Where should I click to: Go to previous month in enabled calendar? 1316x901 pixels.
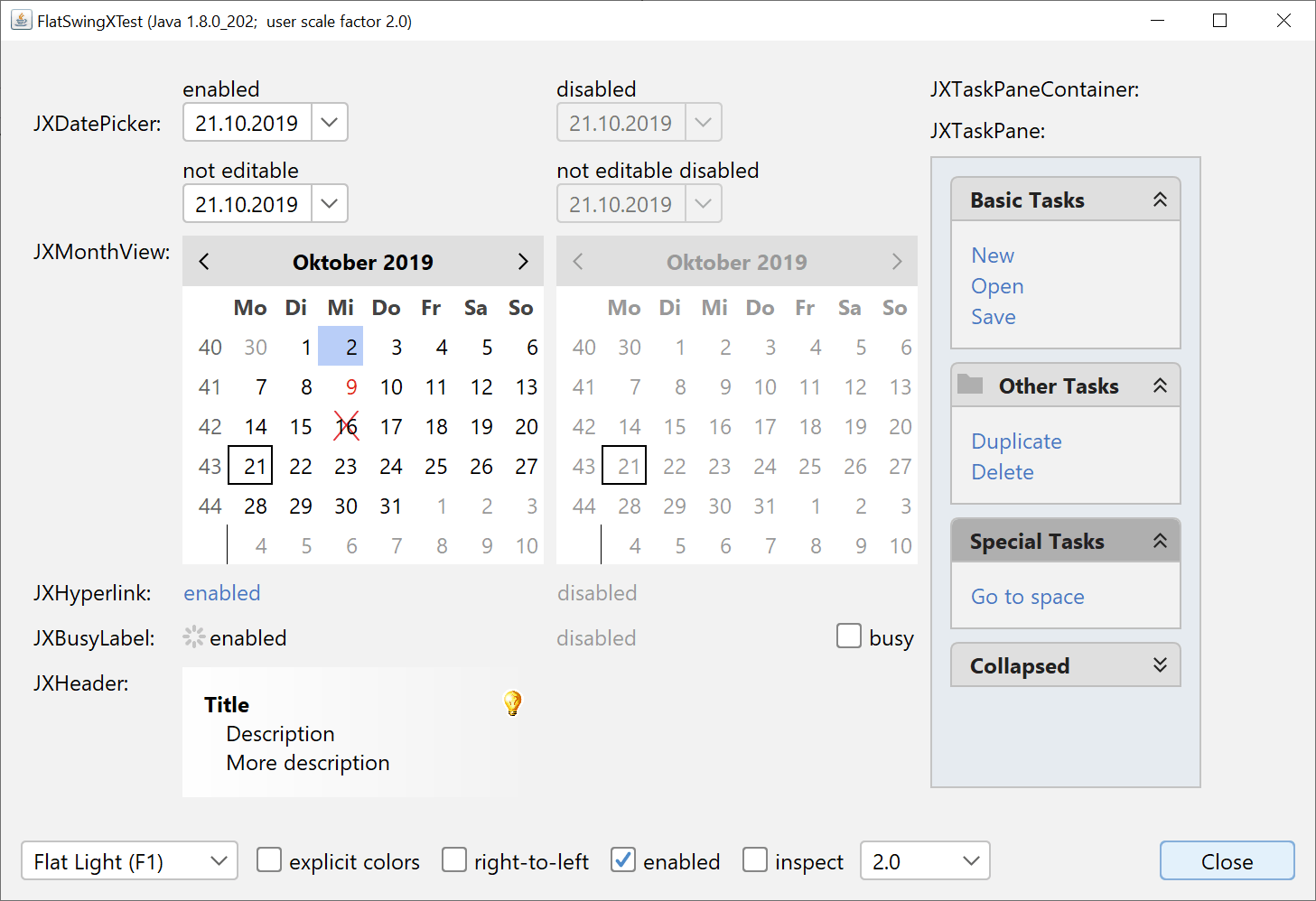(204, 262)
